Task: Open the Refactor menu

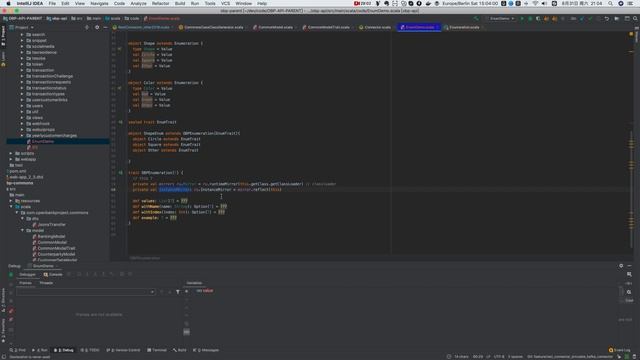Action: pos(160,3)
